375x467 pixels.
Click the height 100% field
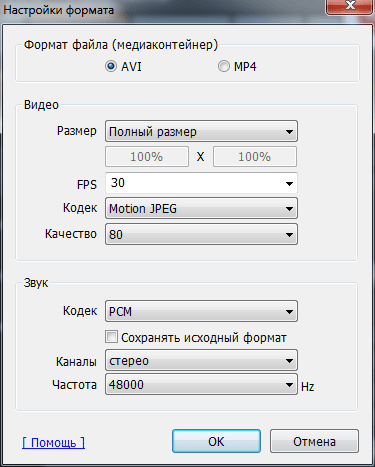[255, 156]
